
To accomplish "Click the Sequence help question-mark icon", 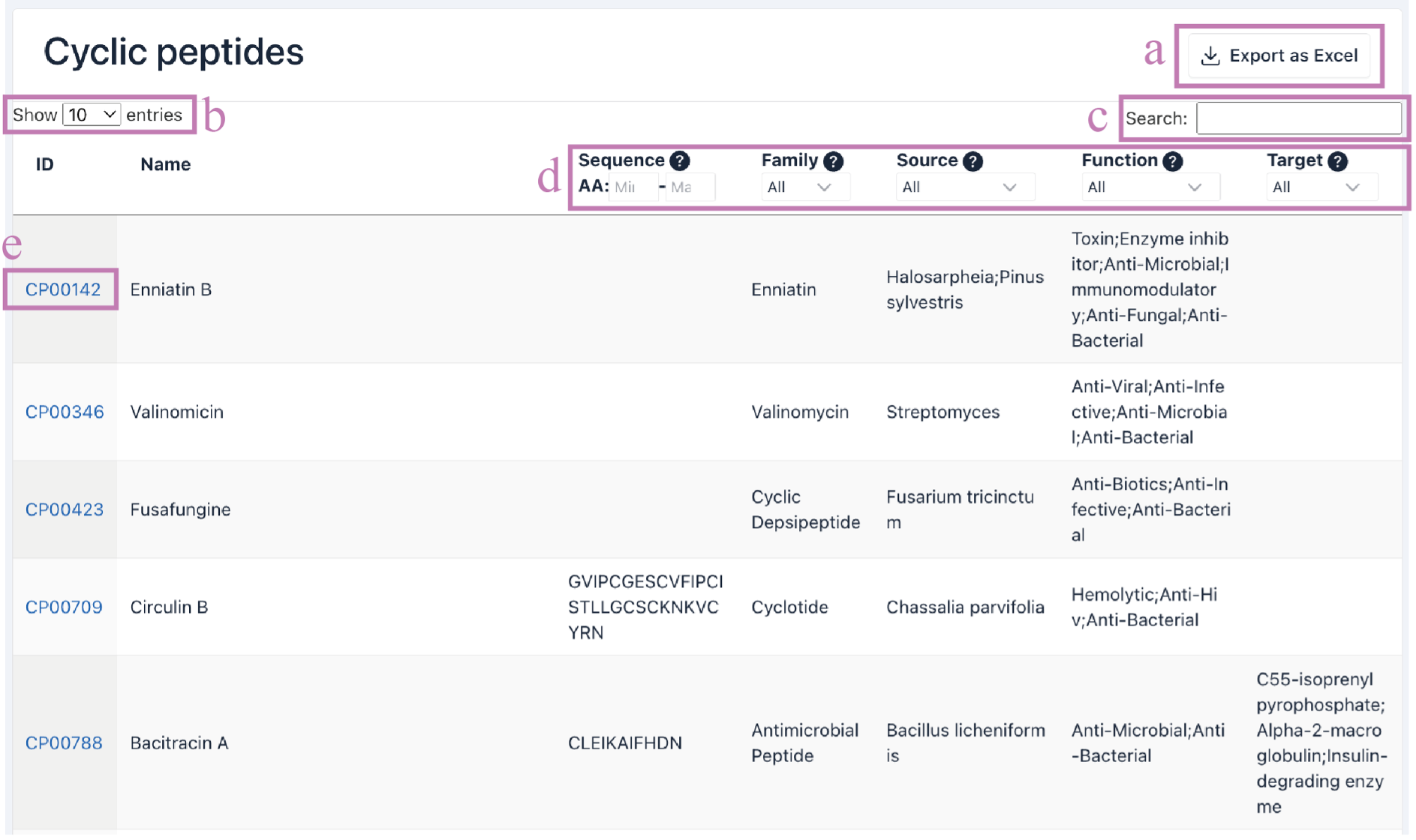I will (679, 160).
